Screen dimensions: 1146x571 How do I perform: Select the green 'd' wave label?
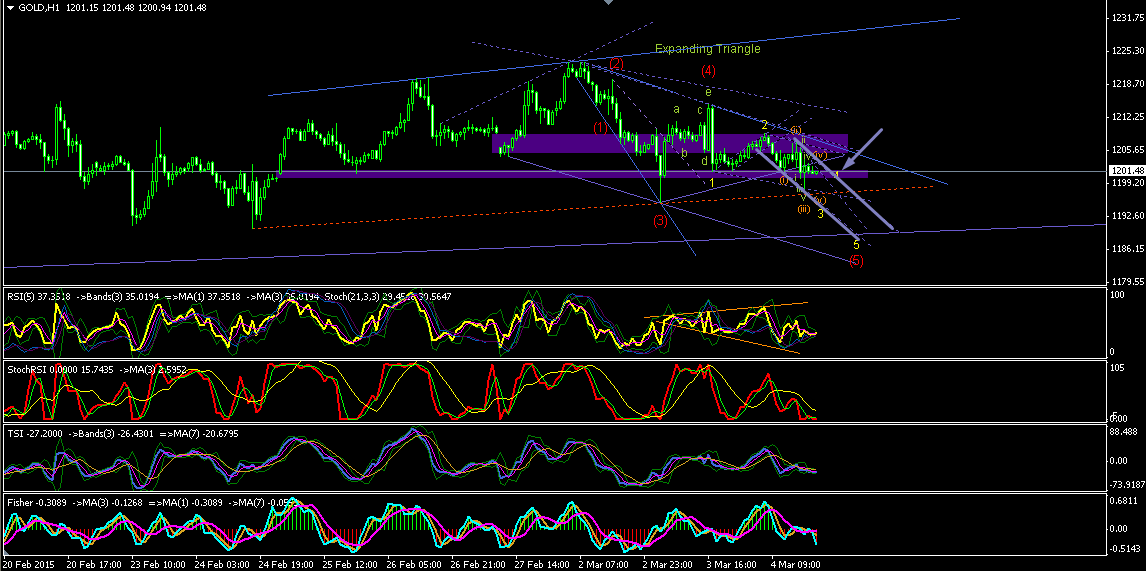(x=705, y=161)
